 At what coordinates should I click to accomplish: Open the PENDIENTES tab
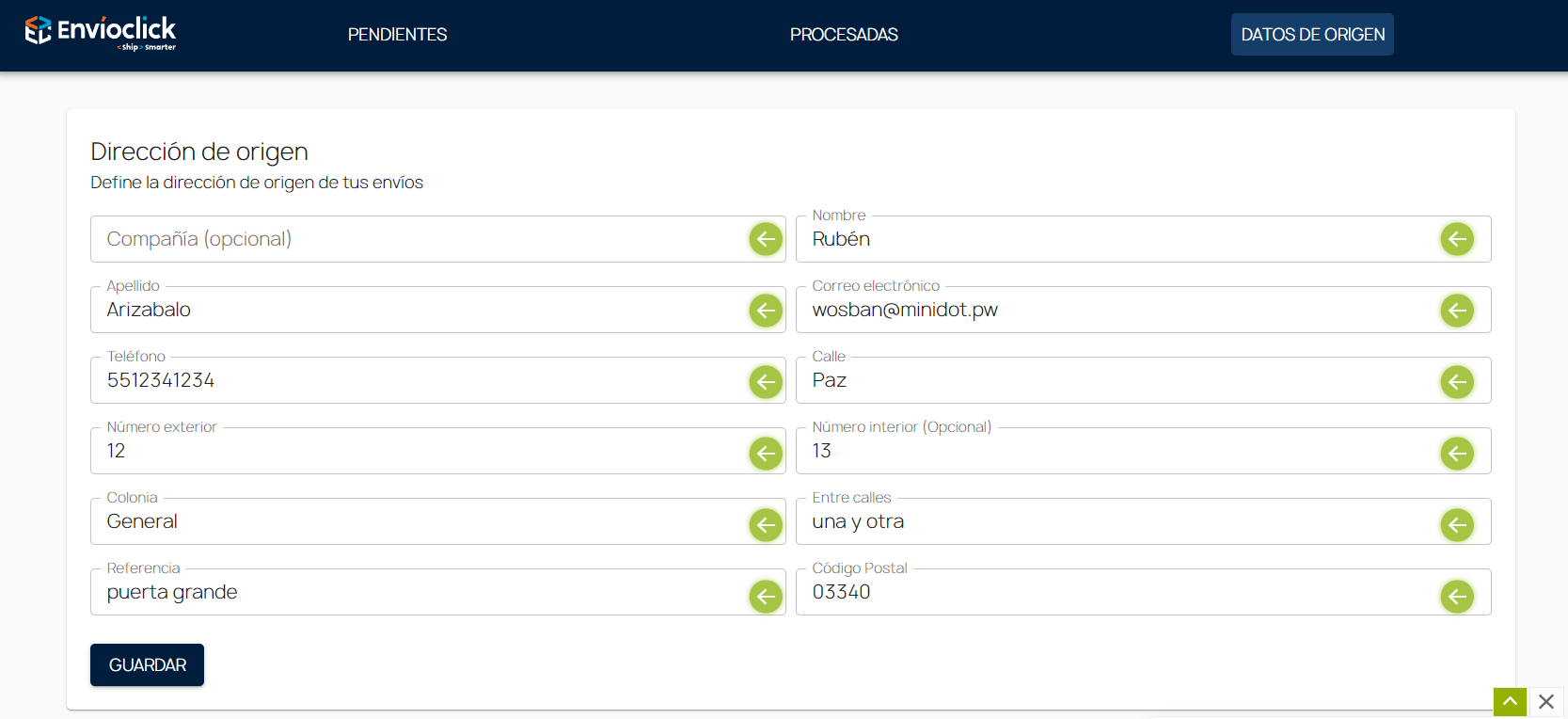pos(397,35)
